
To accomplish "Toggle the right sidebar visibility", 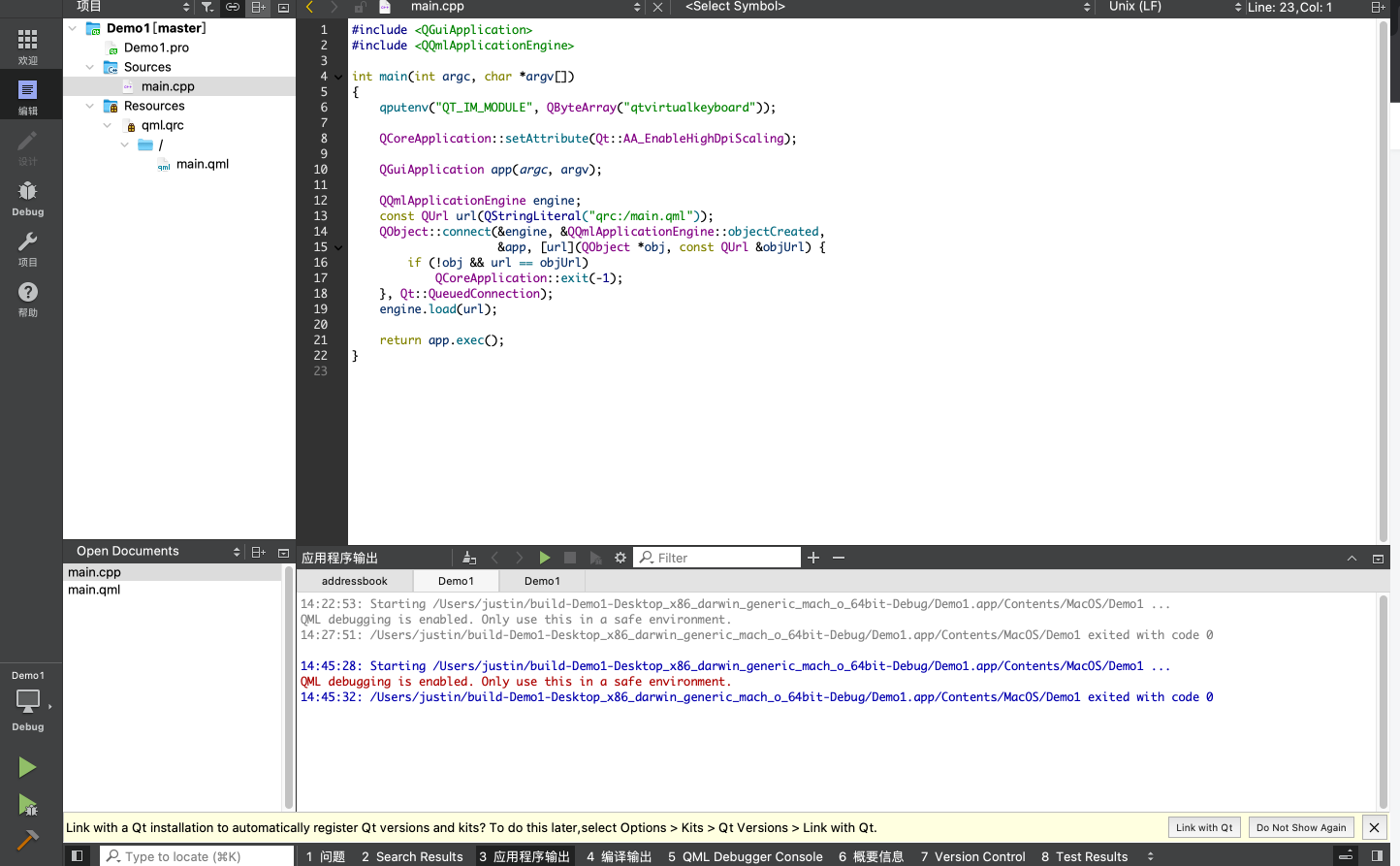I will [1377, 856].
